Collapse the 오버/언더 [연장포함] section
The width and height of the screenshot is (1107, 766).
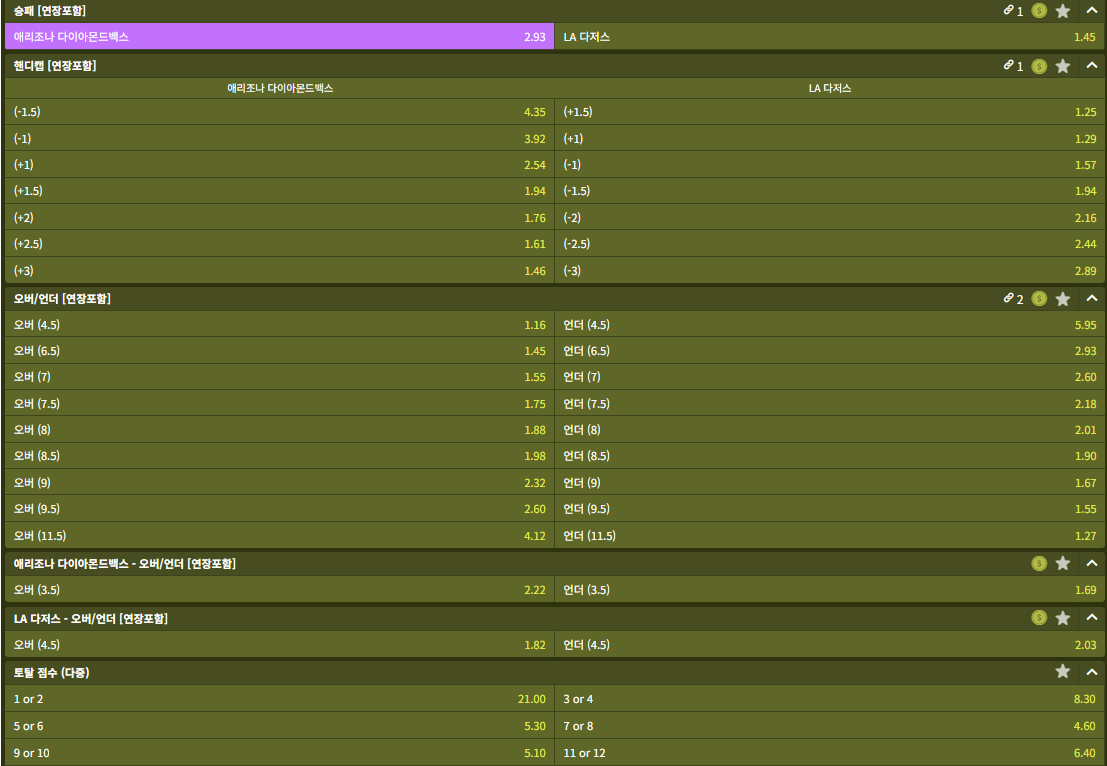pyautogui.click(x=1091, y=299)
